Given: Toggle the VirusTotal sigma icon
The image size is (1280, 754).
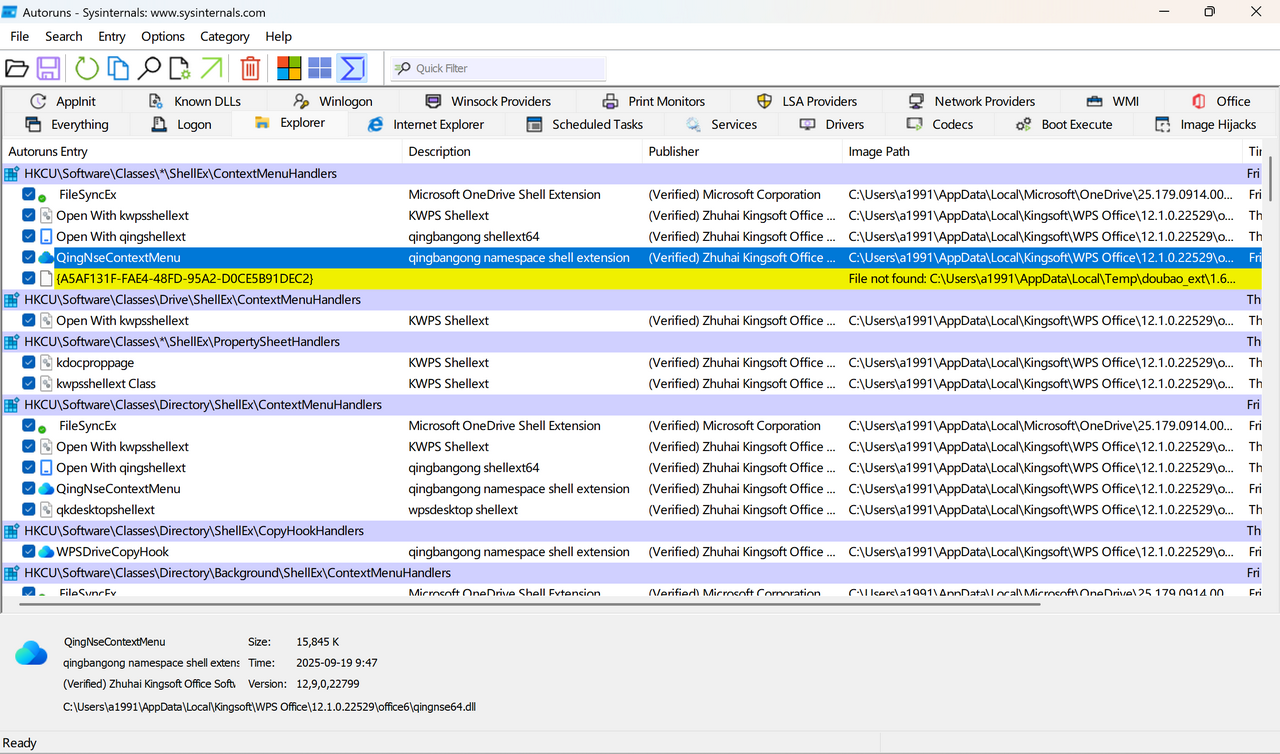Looking at the screenshot, I should (x=352, y=68).
